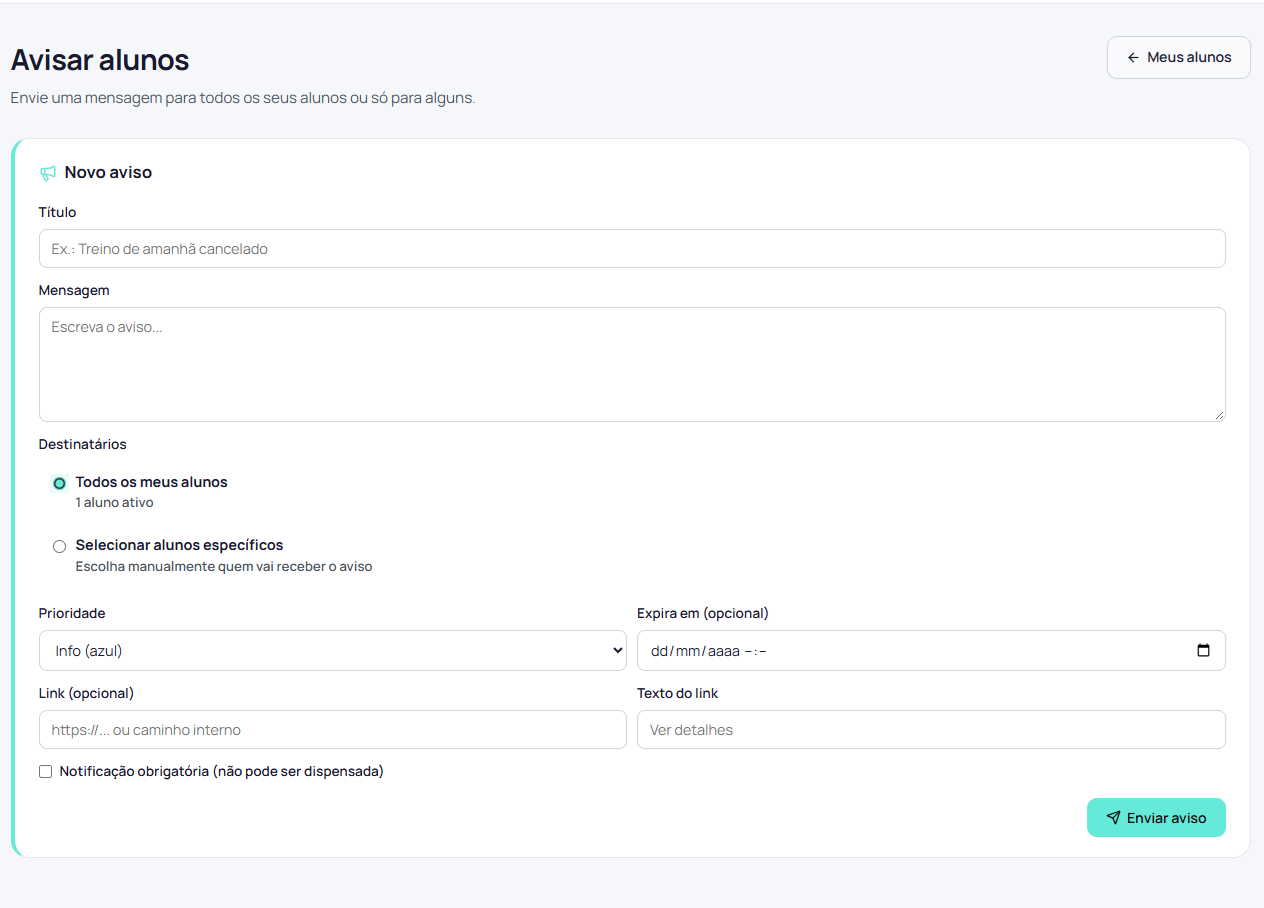Select the Todos os meus alunos radio option

59,483
